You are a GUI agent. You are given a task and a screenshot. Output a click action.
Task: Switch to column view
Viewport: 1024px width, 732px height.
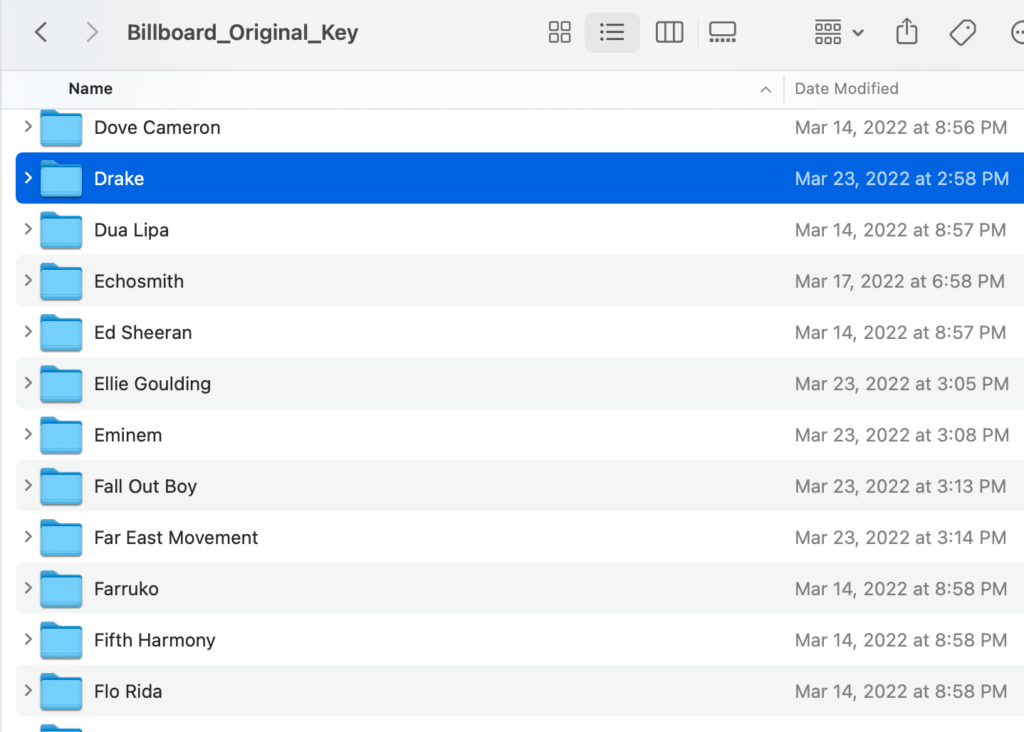(669, 32)
